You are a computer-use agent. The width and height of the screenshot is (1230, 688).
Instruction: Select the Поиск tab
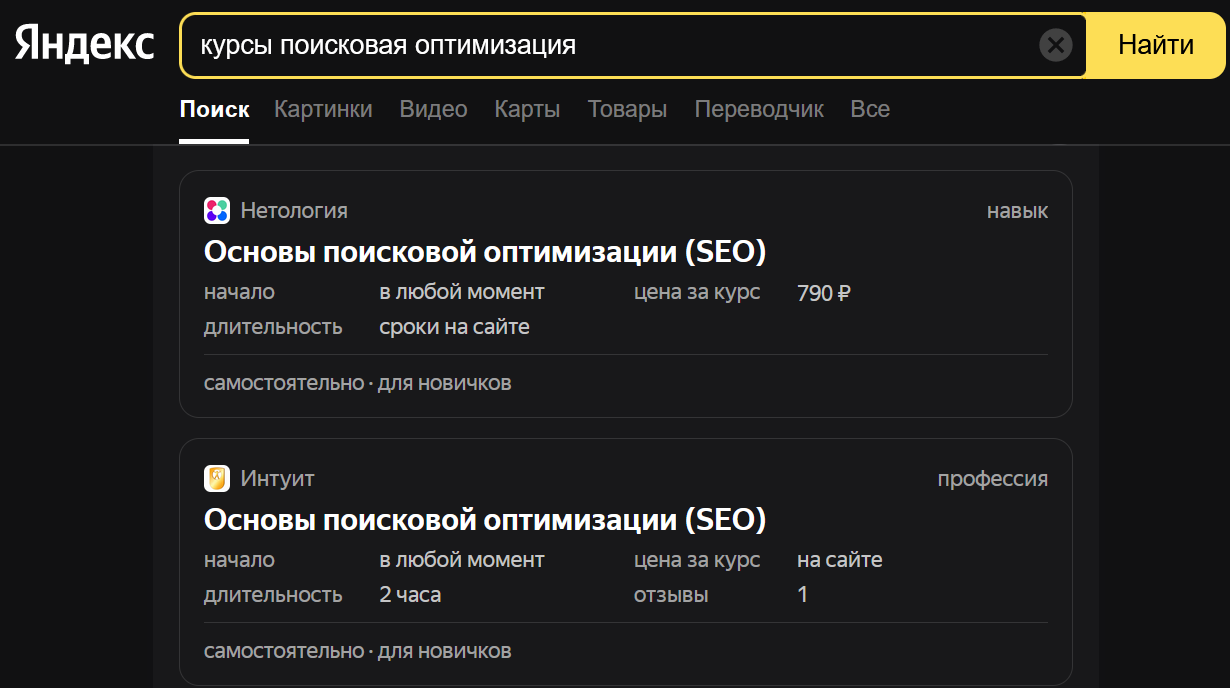(214, 109)
